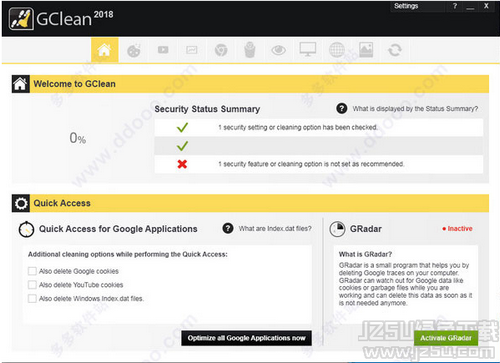This screenshot has width=500, height=363.
Task: Open the question mark help menu
Action: [x=455, y=6]
